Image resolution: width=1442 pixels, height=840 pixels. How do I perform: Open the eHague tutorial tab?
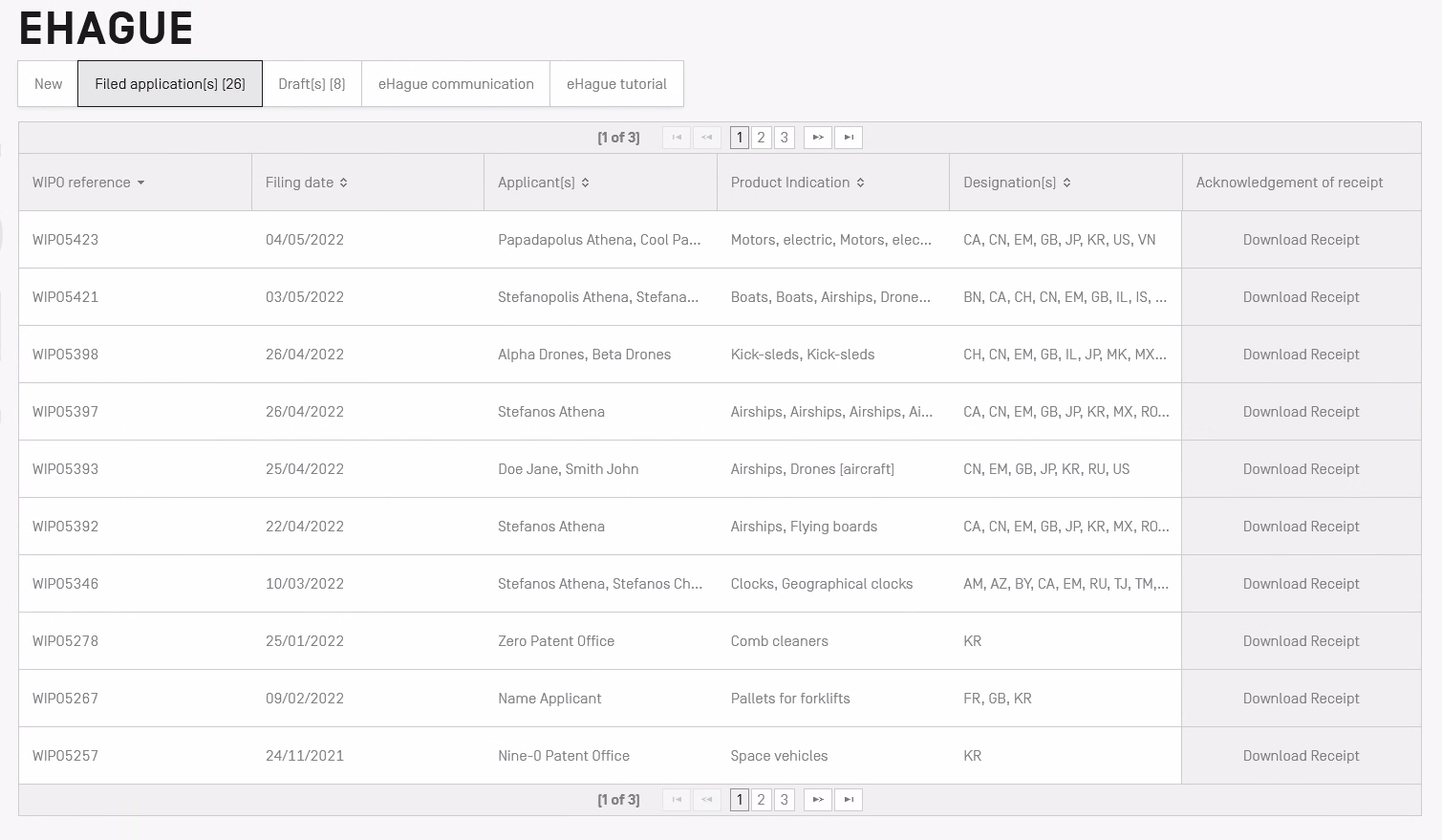pos(616,84)
